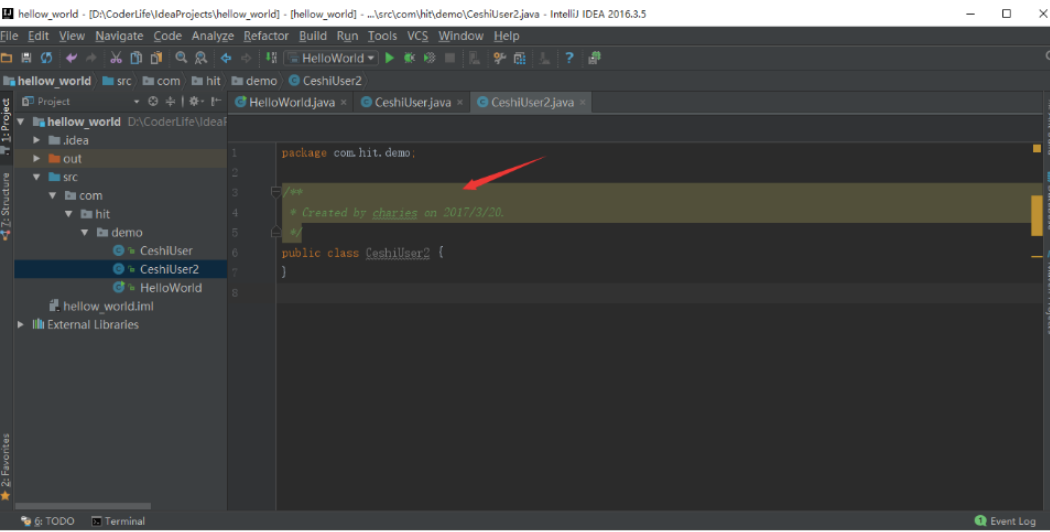Open the HelloWorld run configuration dropdown
This screenshot has width=1050, height=532.
[x=331, y=58]
